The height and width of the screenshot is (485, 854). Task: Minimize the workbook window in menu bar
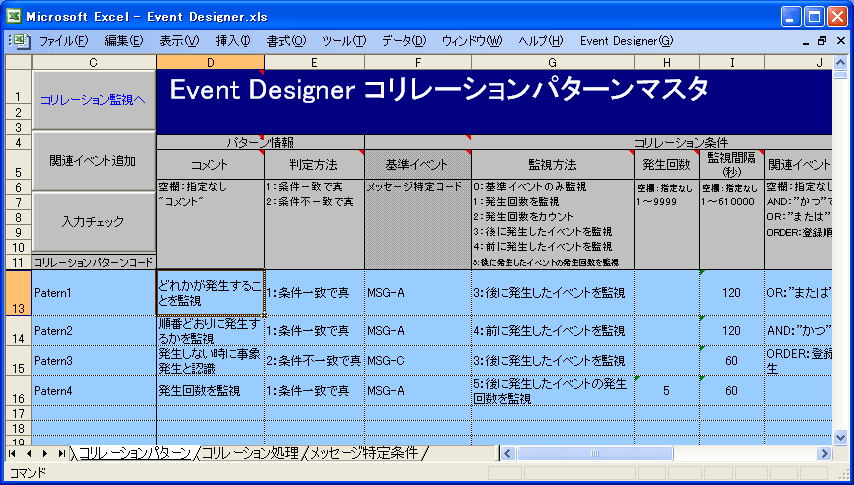click(807, 41)
